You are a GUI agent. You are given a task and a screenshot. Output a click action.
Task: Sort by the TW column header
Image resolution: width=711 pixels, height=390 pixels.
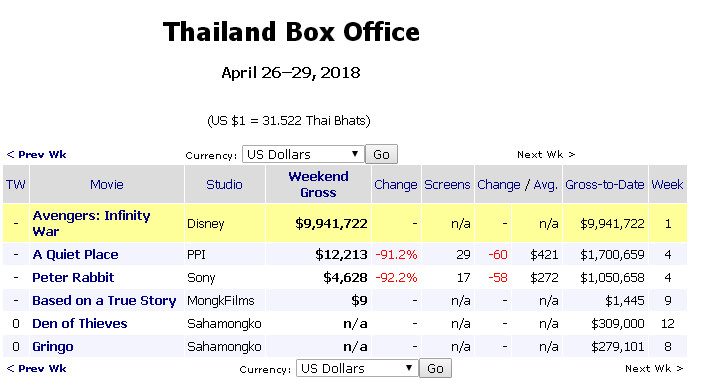pyautogui.click(x=16, y=185)
